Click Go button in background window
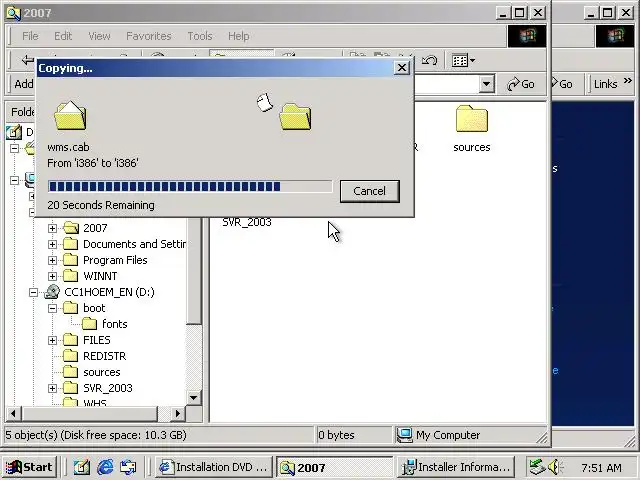The width and height of the screenshot is (640, 480). point(563,84)
